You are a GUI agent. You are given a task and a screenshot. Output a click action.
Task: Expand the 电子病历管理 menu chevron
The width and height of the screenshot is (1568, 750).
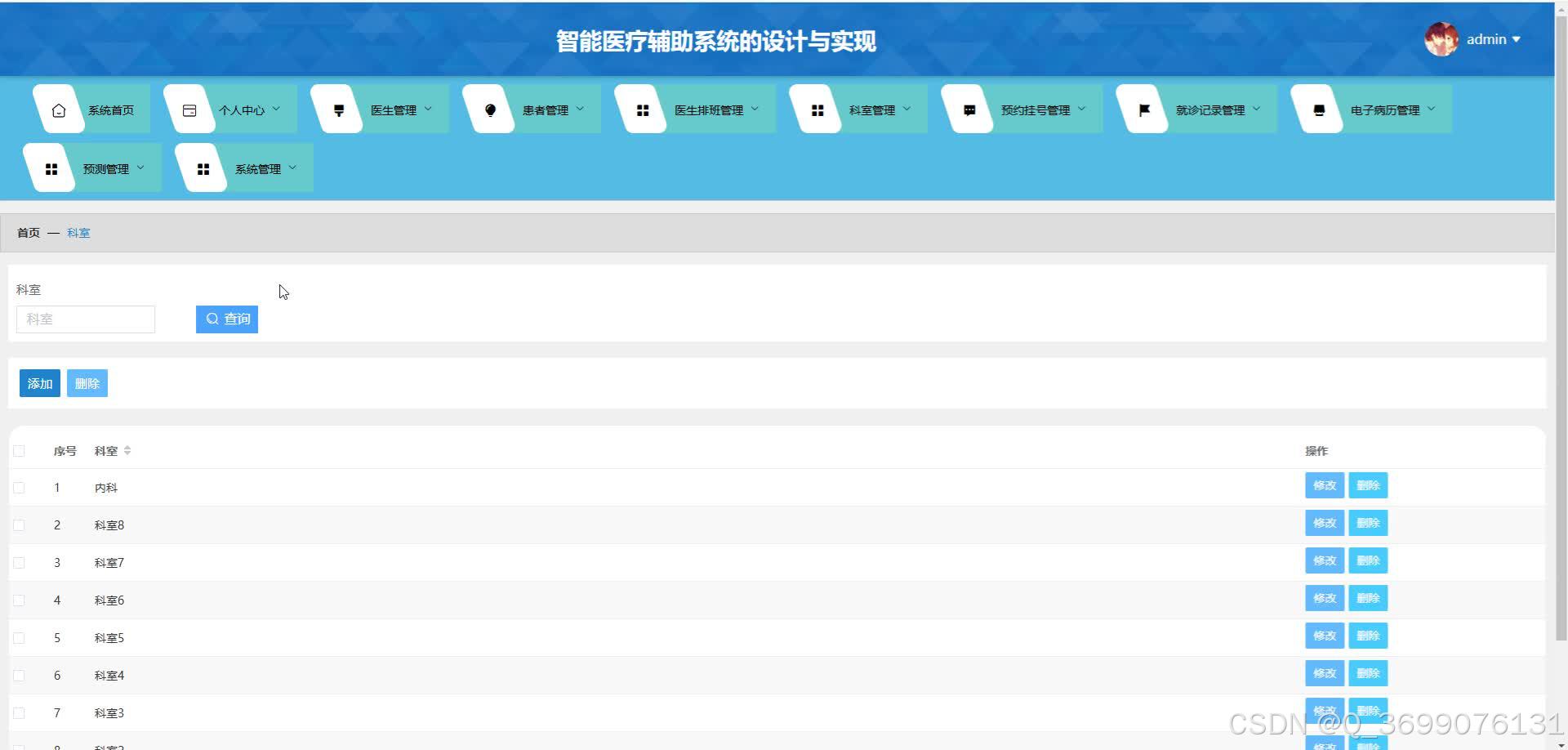[1431, 109]
